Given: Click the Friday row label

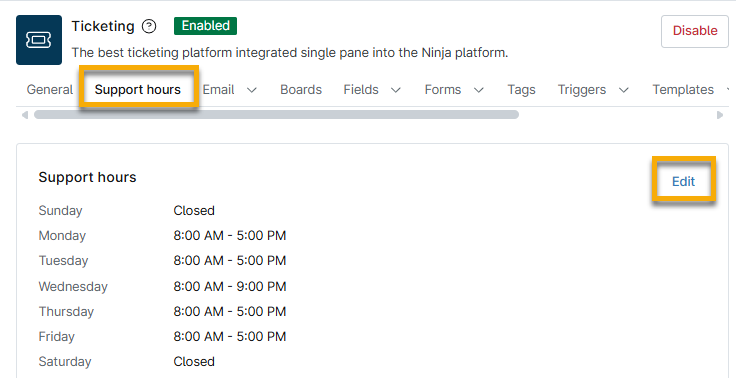Looking at the screenshot, I should tap(57, 336).
